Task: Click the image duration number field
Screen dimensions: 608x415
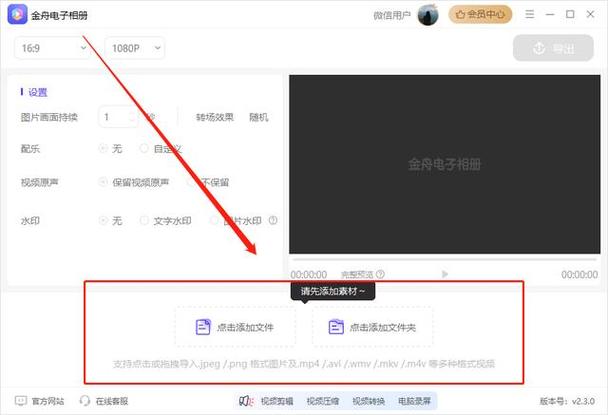Action: [x=118, y=117]
